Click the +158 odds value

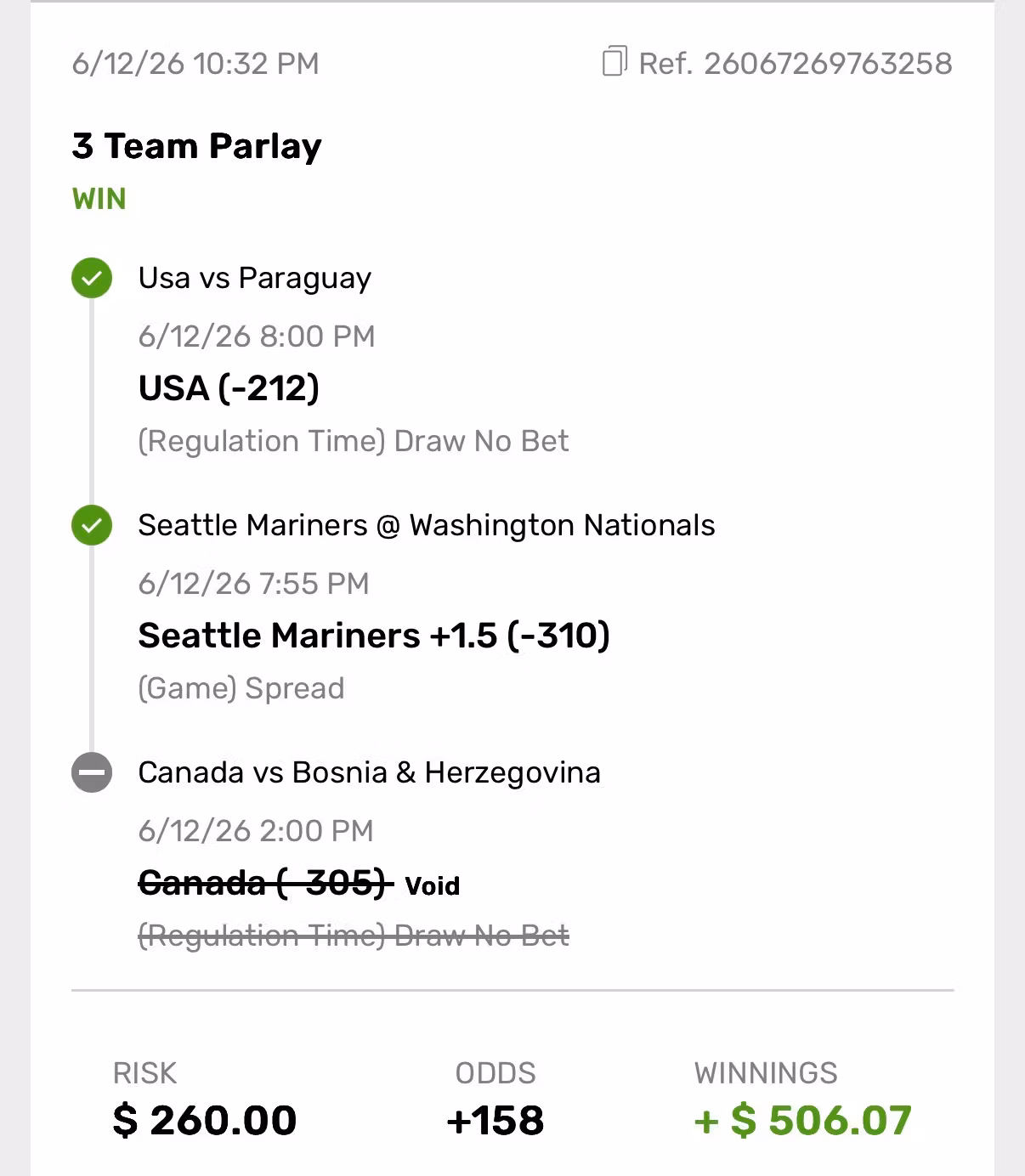[x=496, y=1120]
